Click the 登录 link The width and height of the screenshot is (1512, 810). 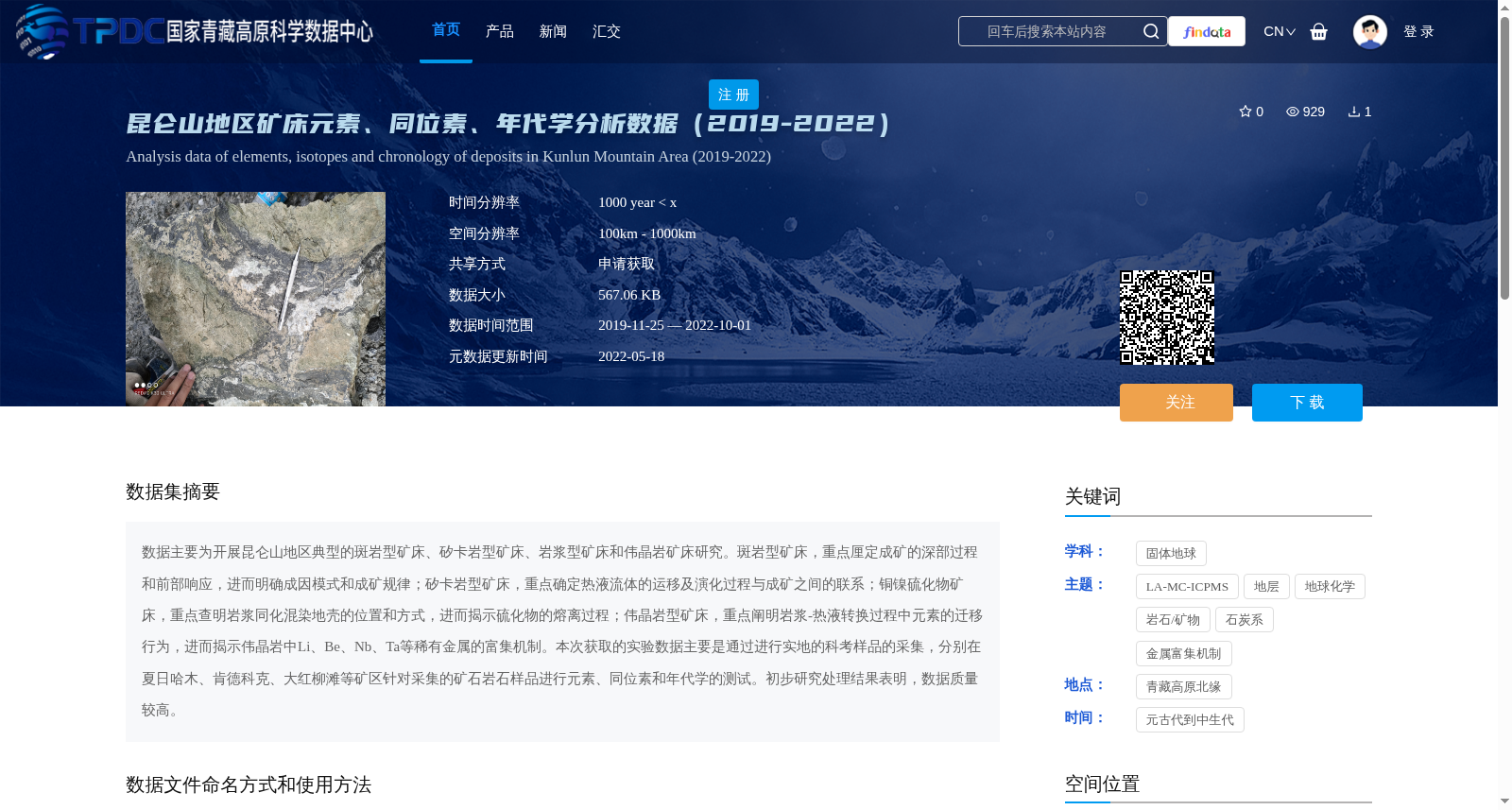pos(1418,31)
